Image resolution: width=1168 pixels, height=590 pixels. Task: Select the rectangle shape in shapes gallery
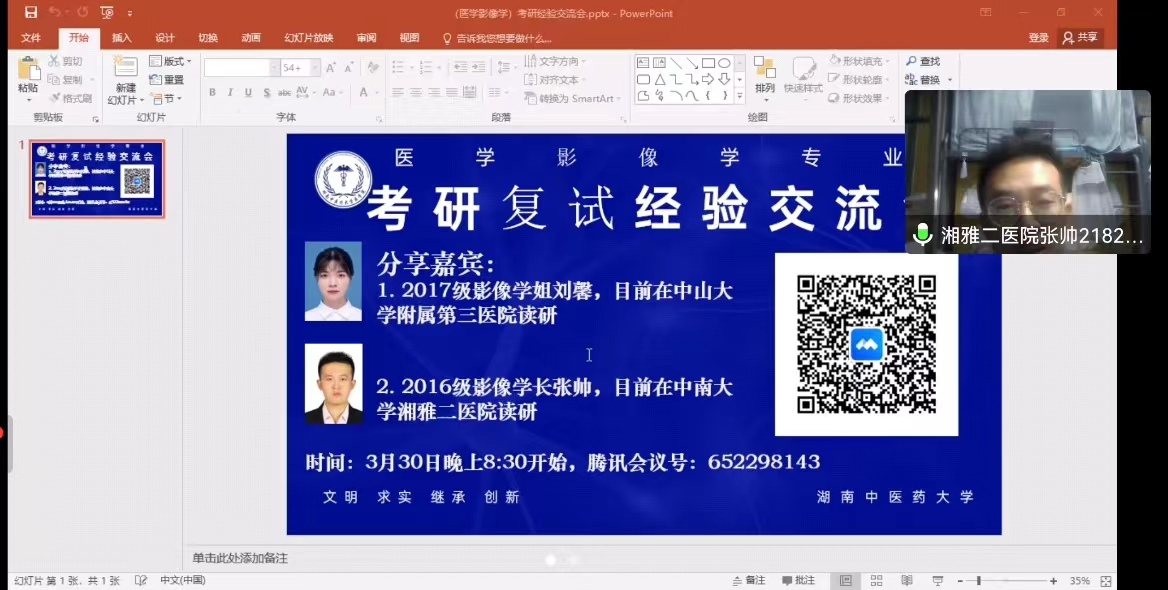(708, 63)
